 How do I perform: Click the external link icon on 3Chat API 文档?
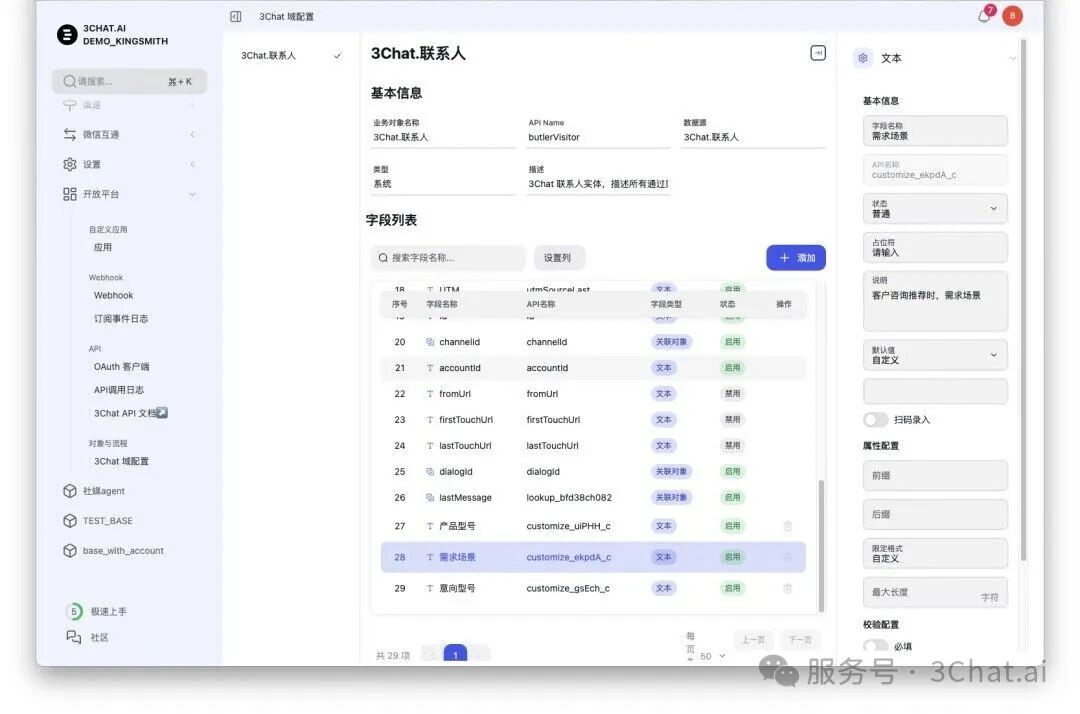click(x=162, y=413)
